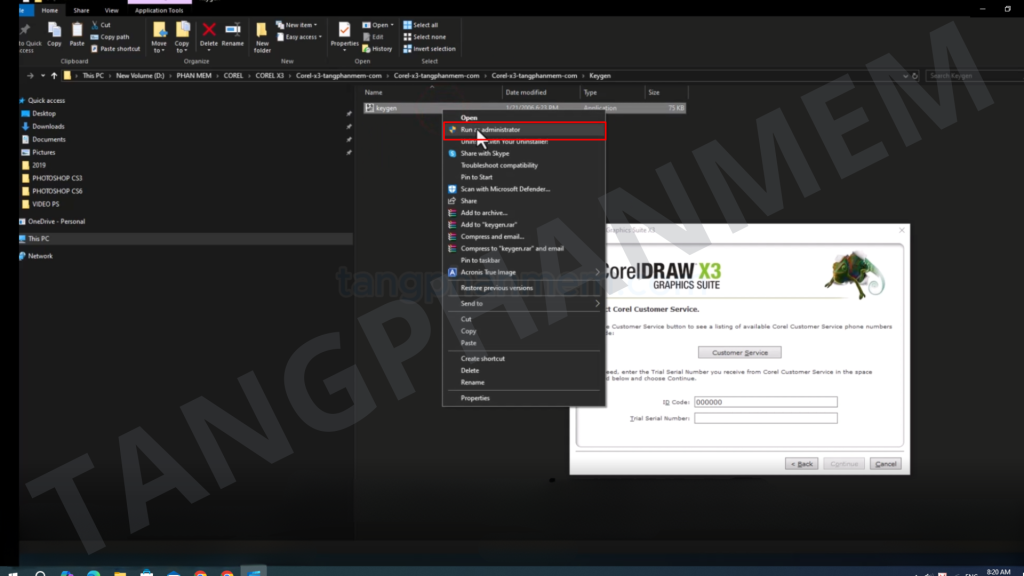Click the Cancel button in Corel dialog
This screenshot has height=576, width=1024.
click(x=884, y=464)
